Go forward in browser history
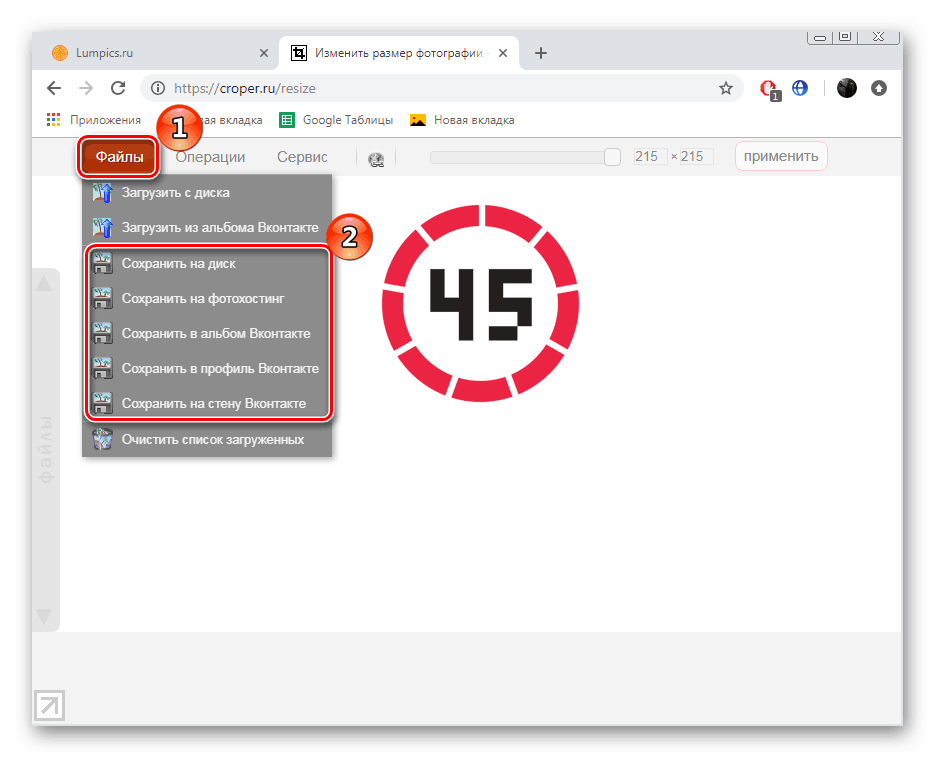Screen dimensions: 935x758 [86, 88]
